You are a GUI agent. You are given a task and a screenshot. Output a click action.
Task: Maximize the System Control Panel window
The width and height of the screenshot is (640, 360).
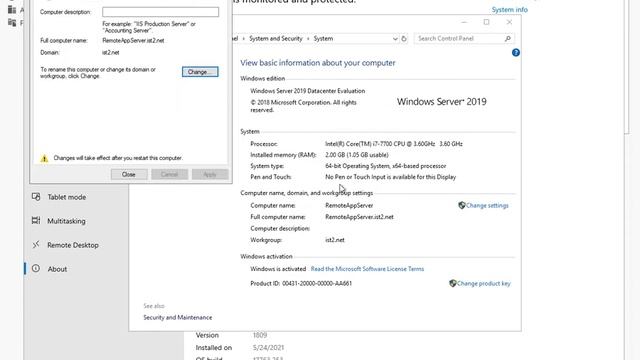coord(487,22)
